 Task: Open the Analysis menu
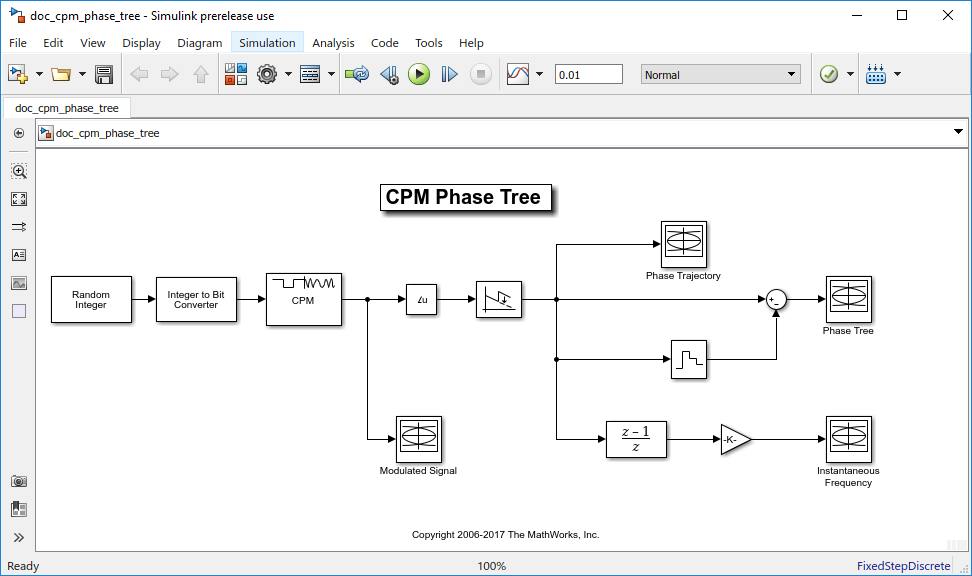[334, 43]
